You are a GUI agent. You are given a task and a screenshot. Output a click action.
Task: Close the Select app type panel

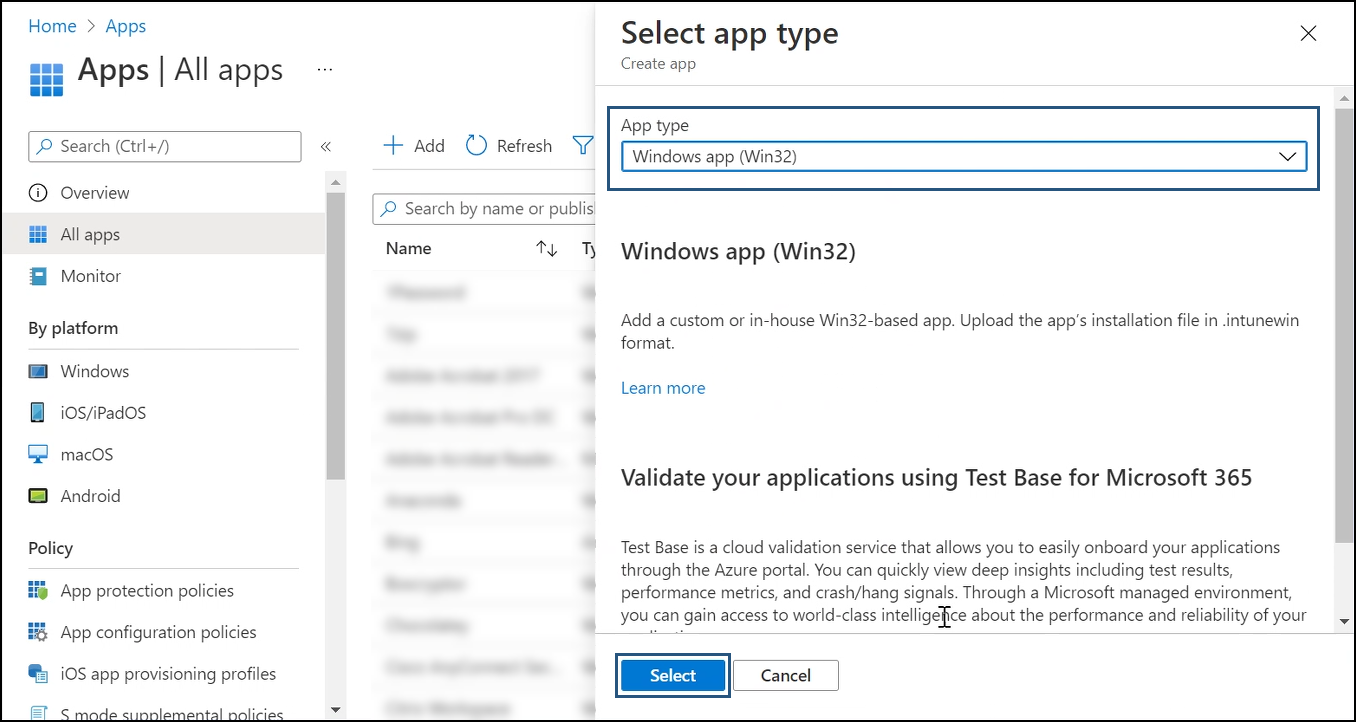tap(1308, 34)
